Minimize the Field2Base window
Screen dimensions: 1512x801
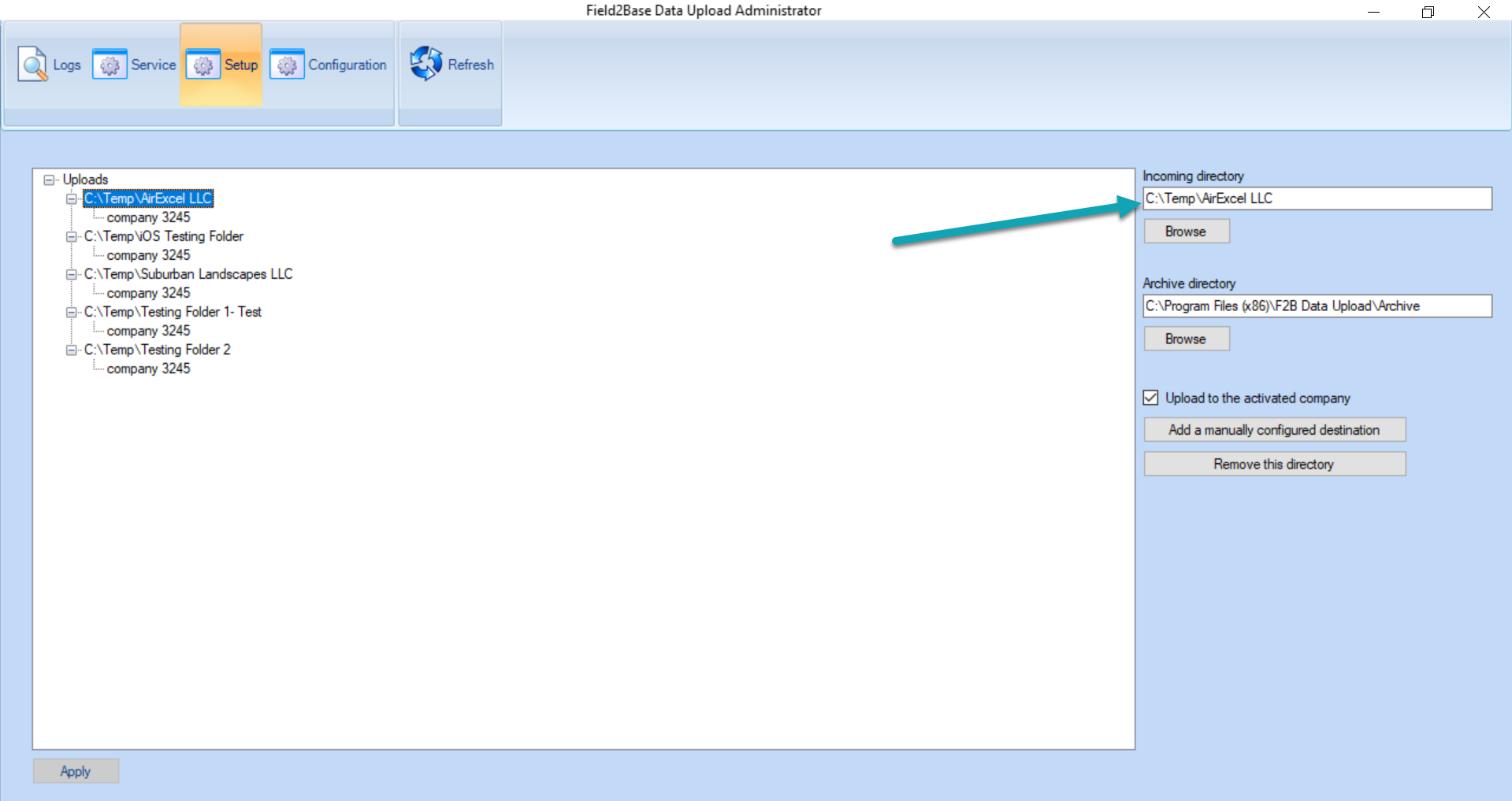point(1373,12)
